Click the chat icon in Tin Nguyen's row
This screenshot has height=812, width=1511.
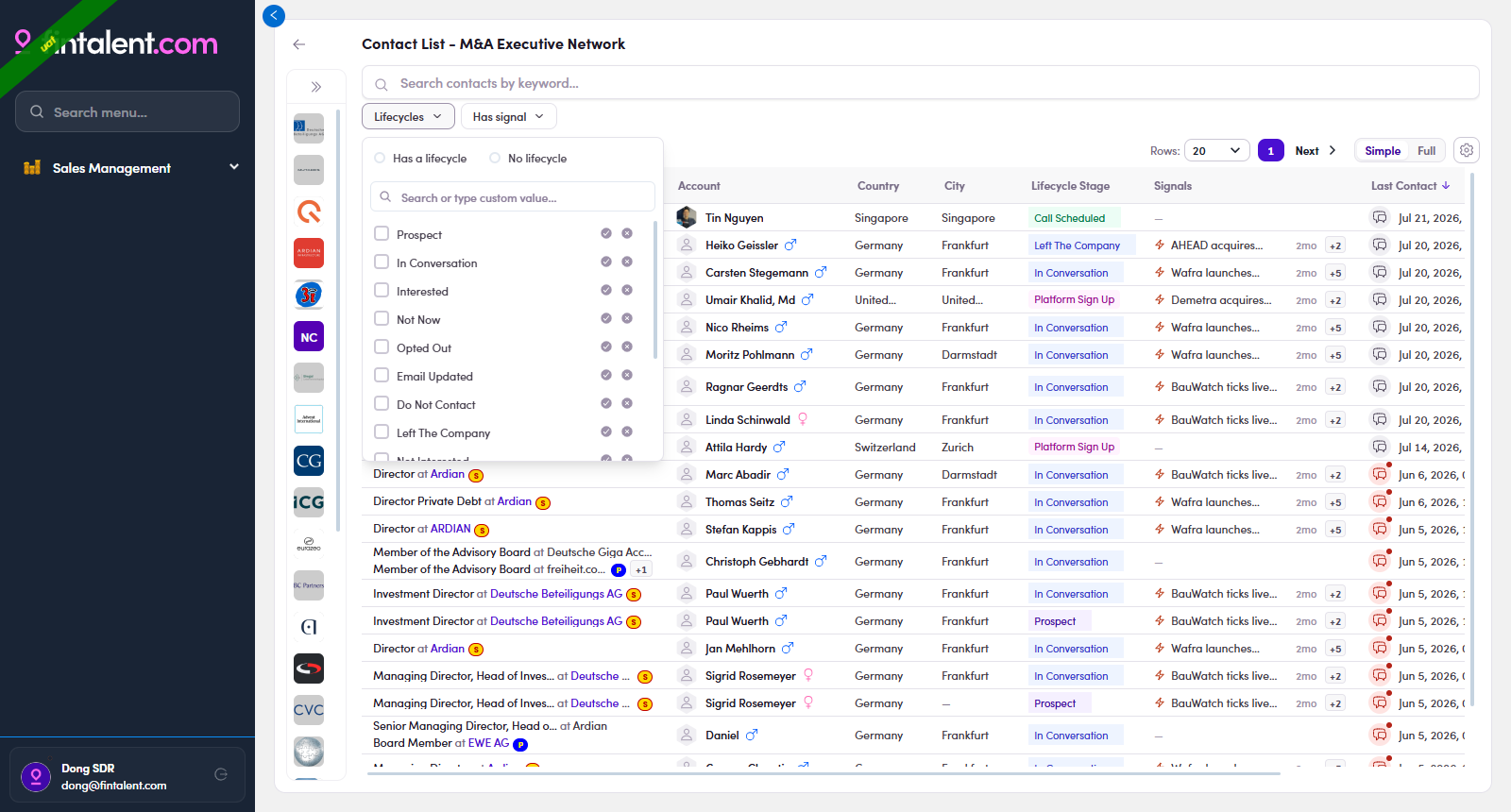click(x=1380, y=217)
